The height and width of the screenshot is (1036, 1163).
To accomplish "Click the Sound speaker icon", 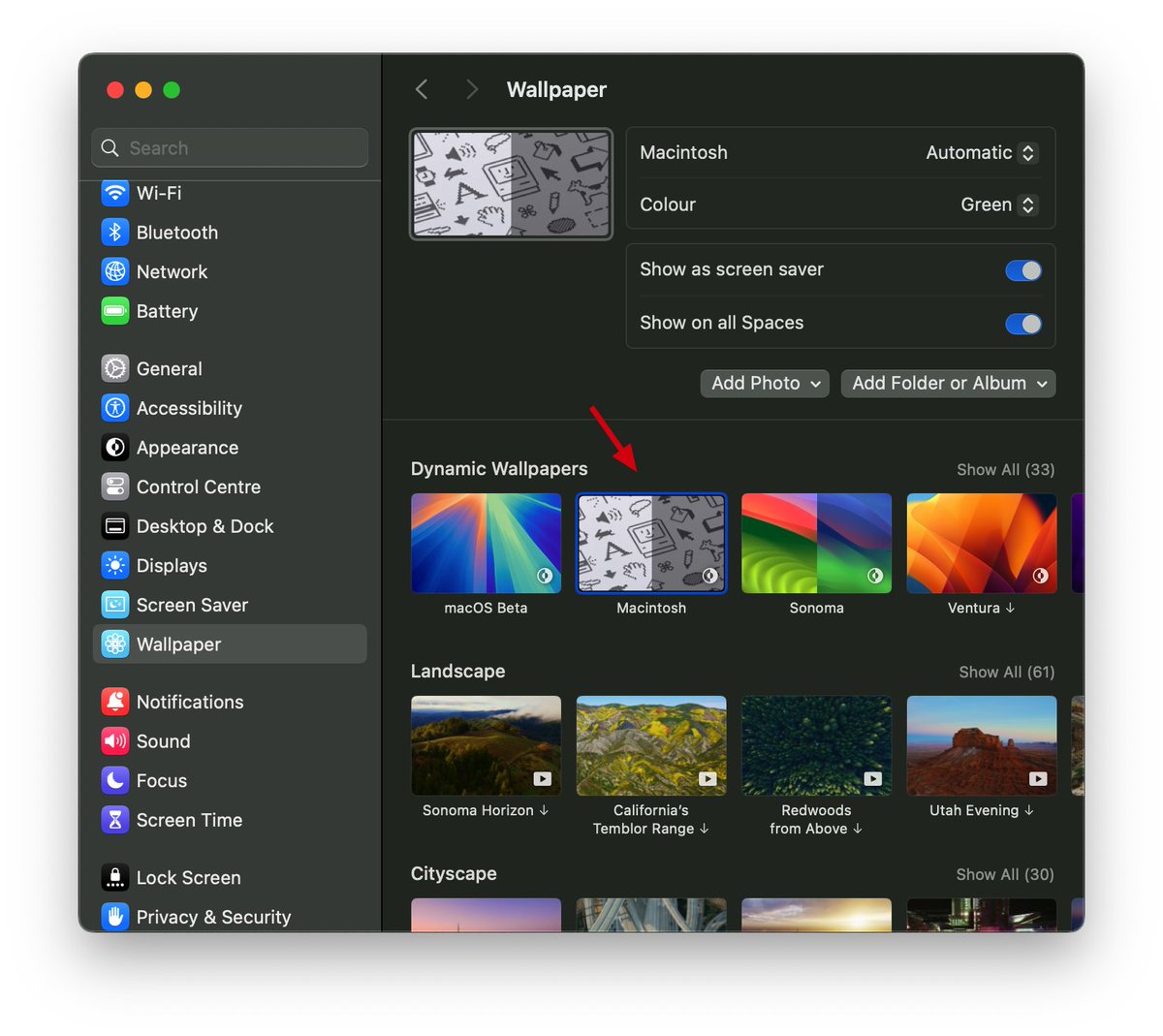I will coord(115,741).
